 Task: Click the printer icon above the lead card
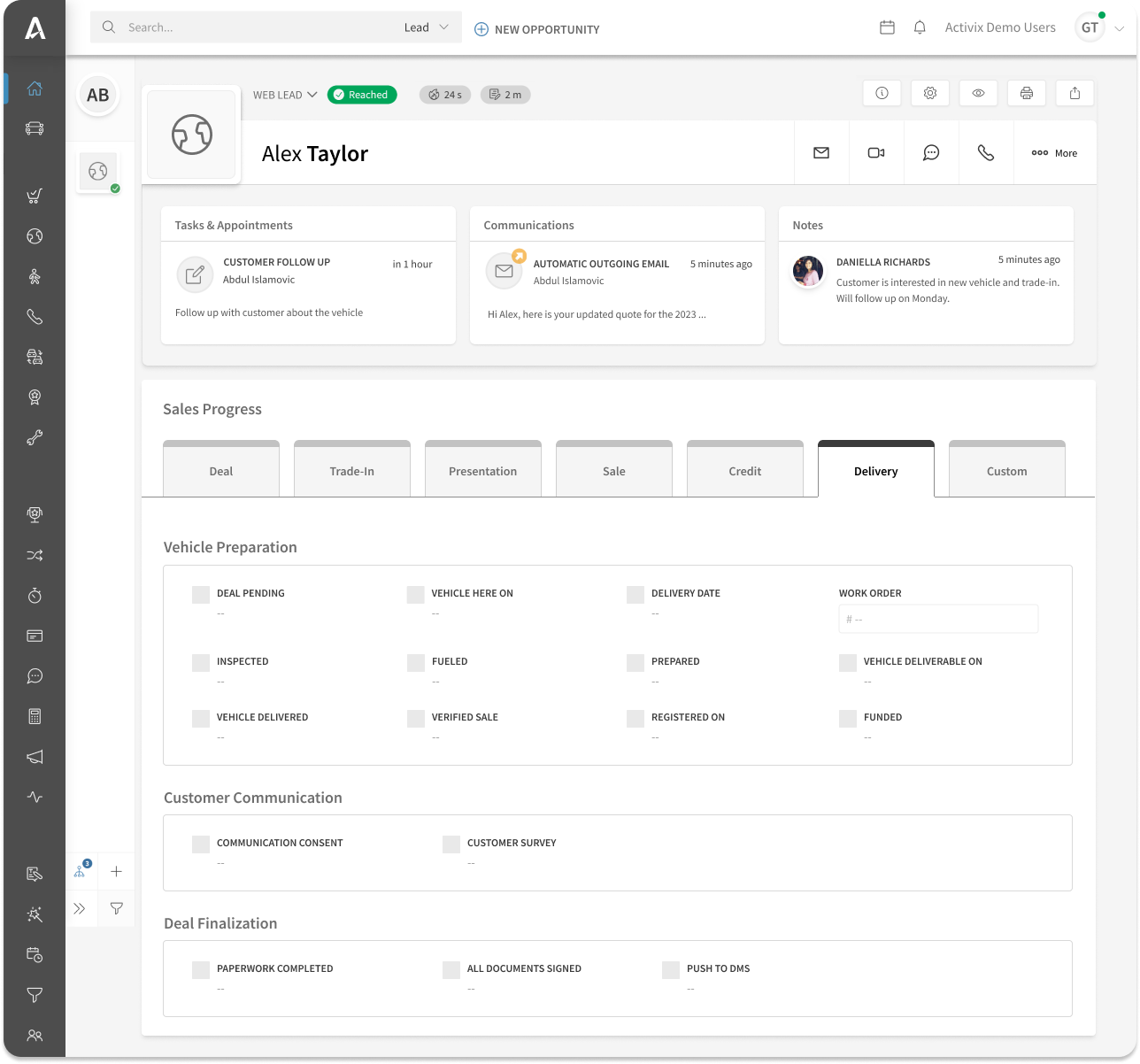[1026, 93]
